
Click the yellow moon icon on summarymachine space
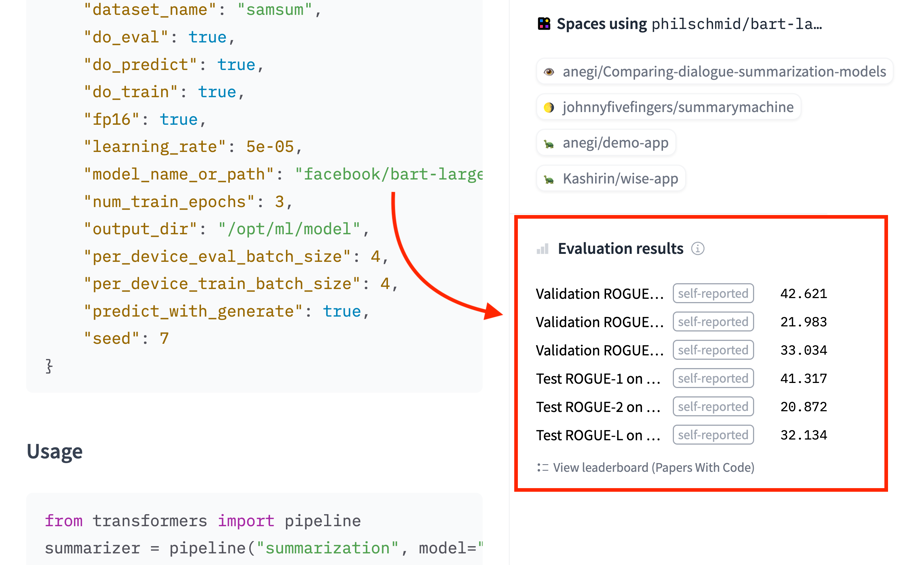[x=549, y=108]
